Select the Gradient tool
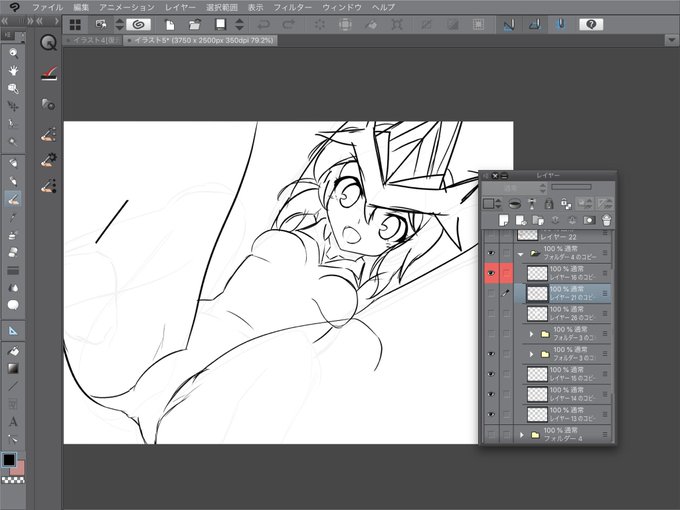 [13, 369]
